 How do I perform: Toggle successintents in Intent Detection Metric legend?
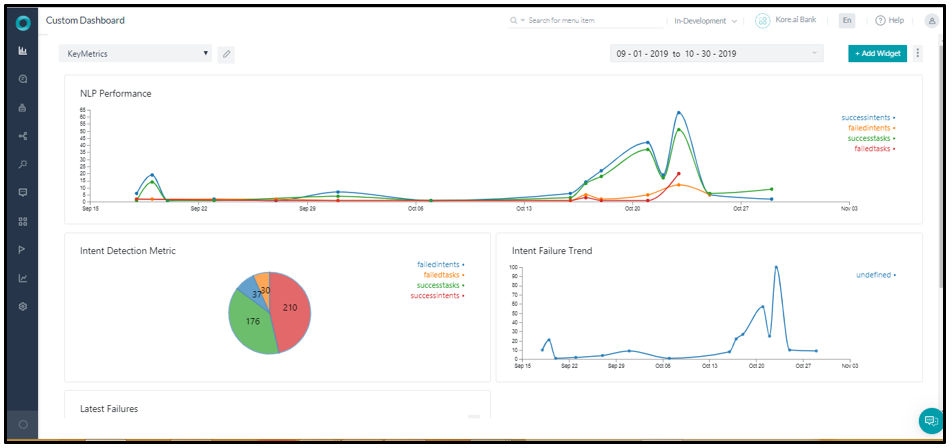click(437, 296)
